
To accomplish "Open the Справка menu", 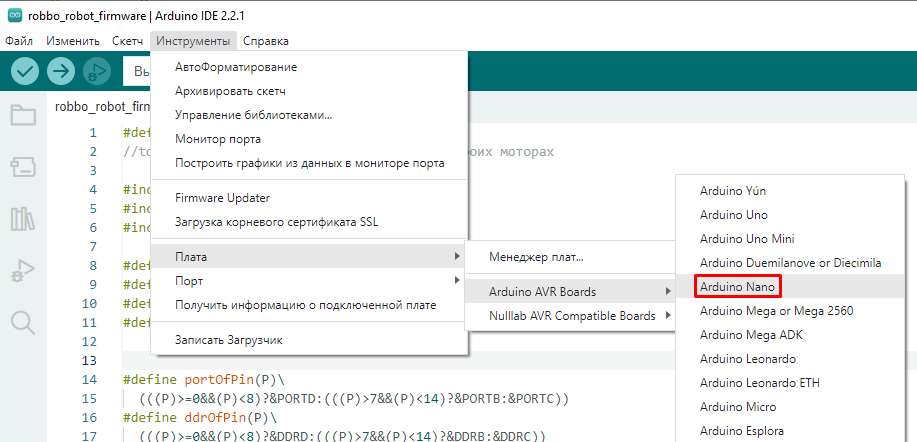I will 266,41.
